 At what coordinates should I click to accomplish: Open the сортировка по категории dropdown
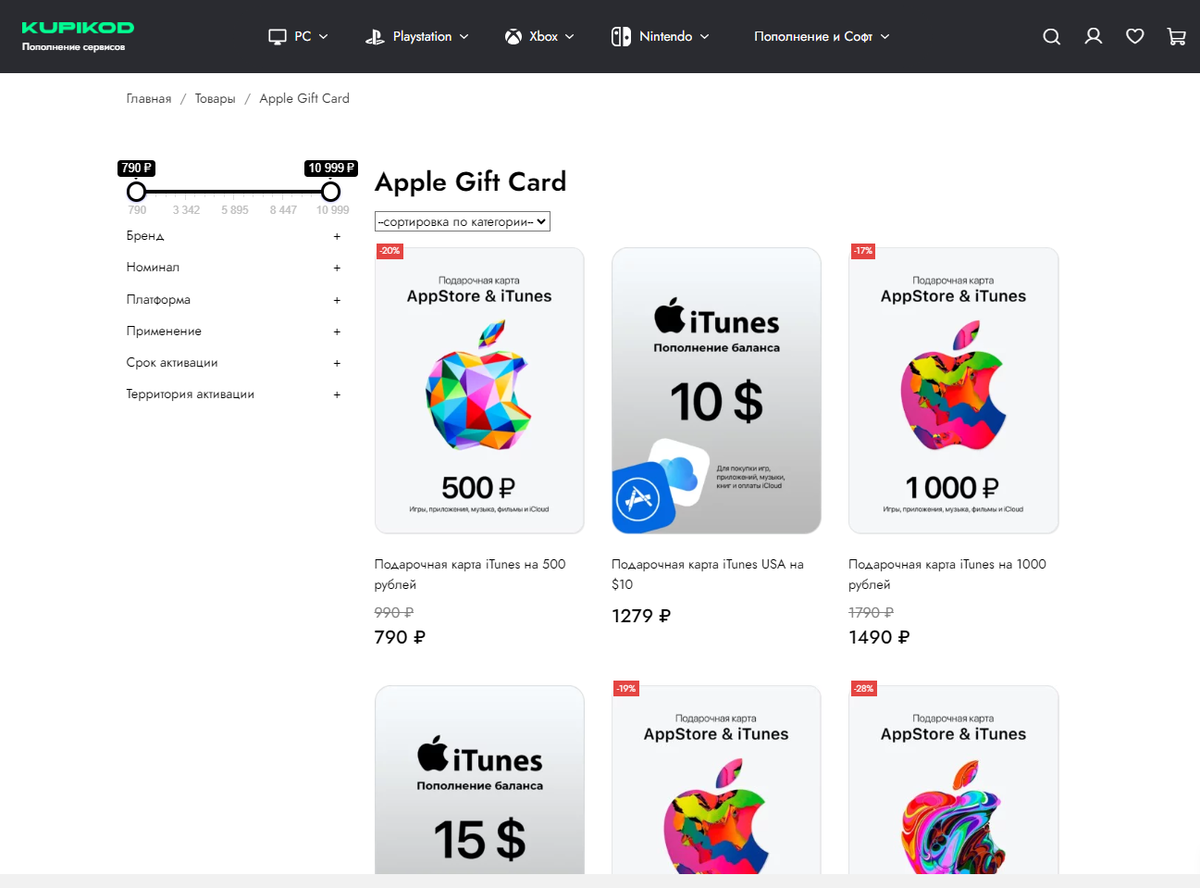tap(462, 222)
